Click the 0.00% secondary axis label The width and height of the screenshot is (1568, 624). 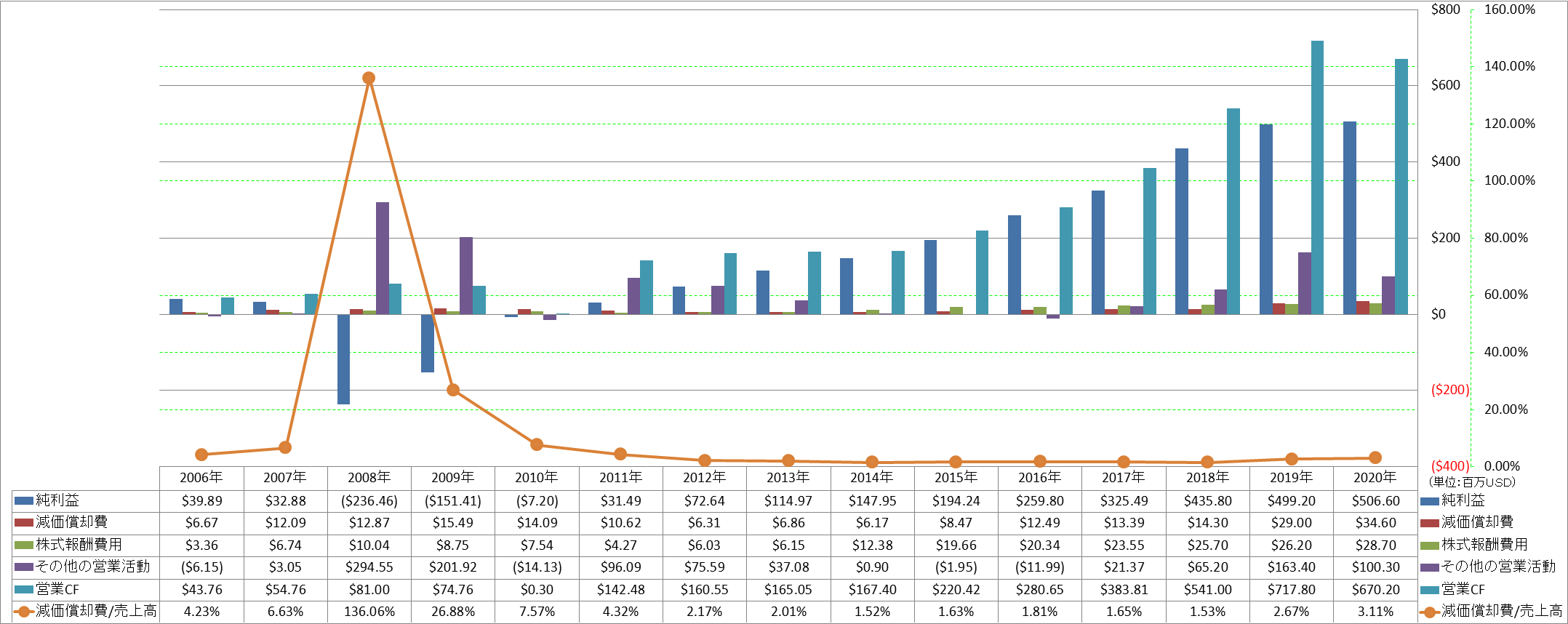tap(1503, 466)
